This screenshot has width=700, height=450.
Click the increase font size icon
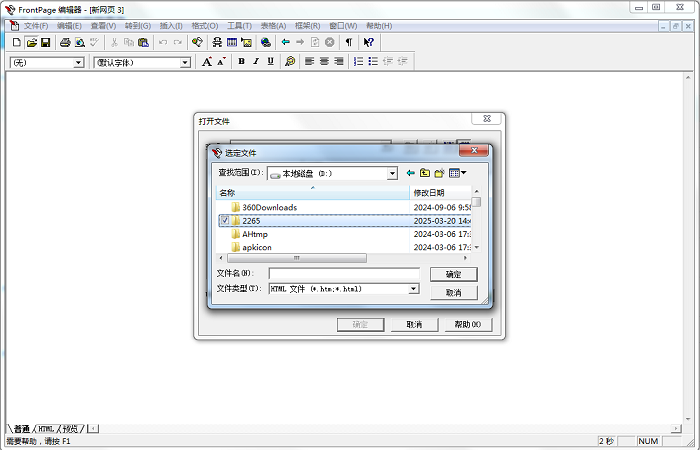(206, 61)
